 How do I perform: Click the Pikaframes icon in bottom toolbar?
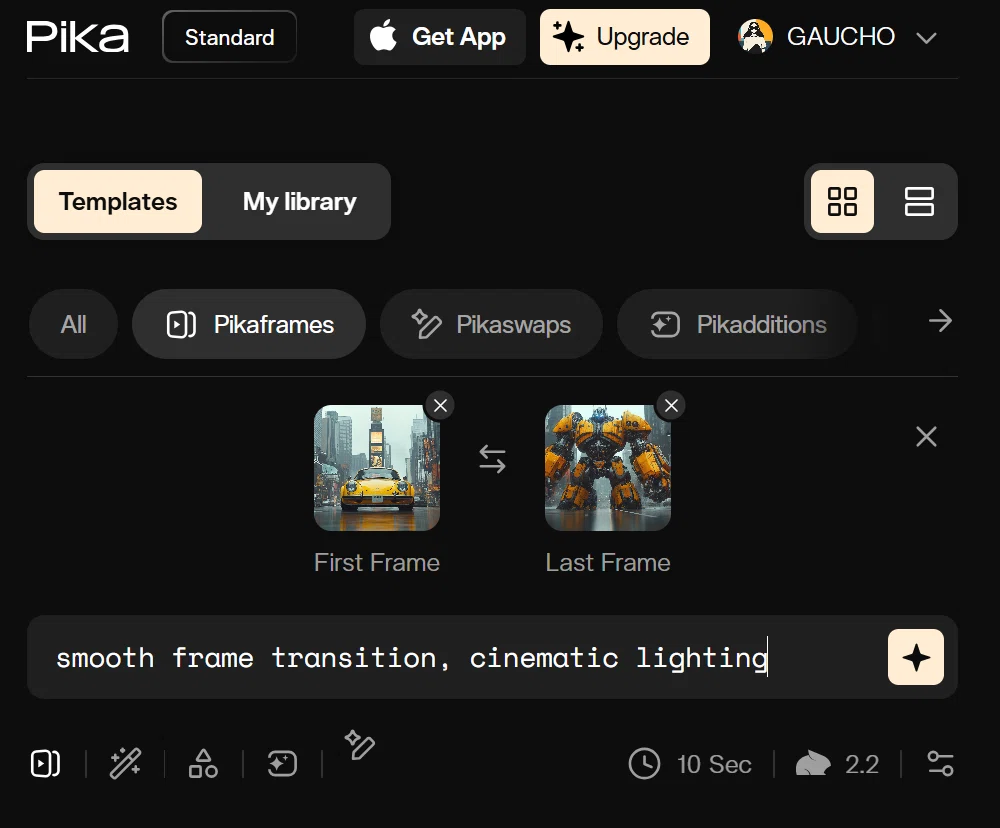(x=45, y=764)
